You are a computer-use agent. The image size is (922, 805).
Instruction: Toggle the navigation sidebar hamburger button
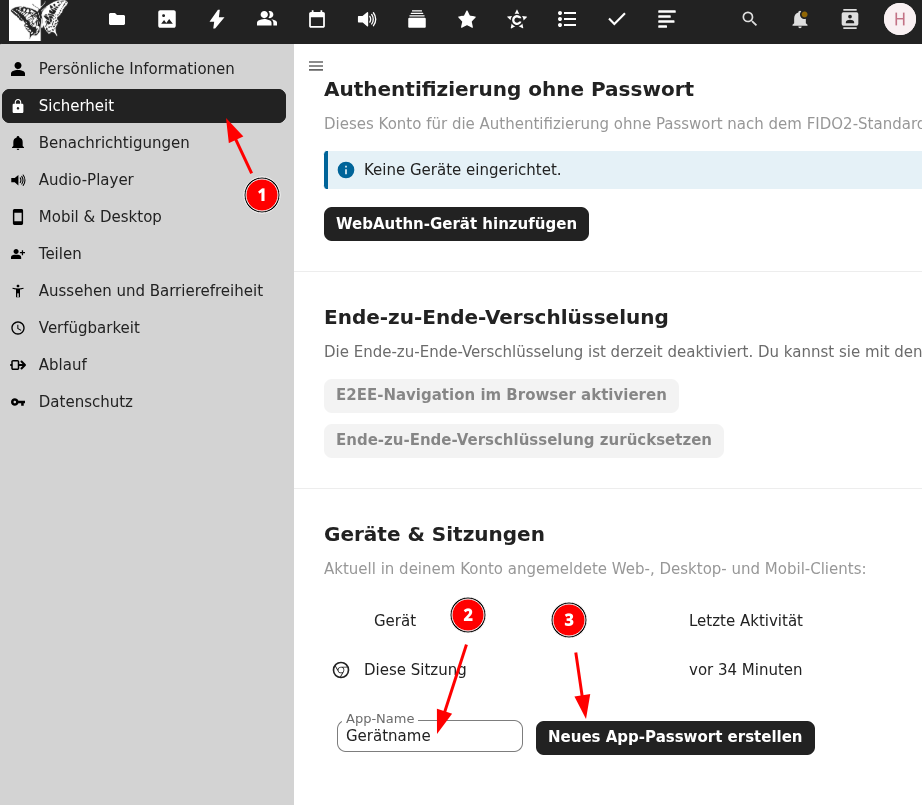(x=316, y=66)
